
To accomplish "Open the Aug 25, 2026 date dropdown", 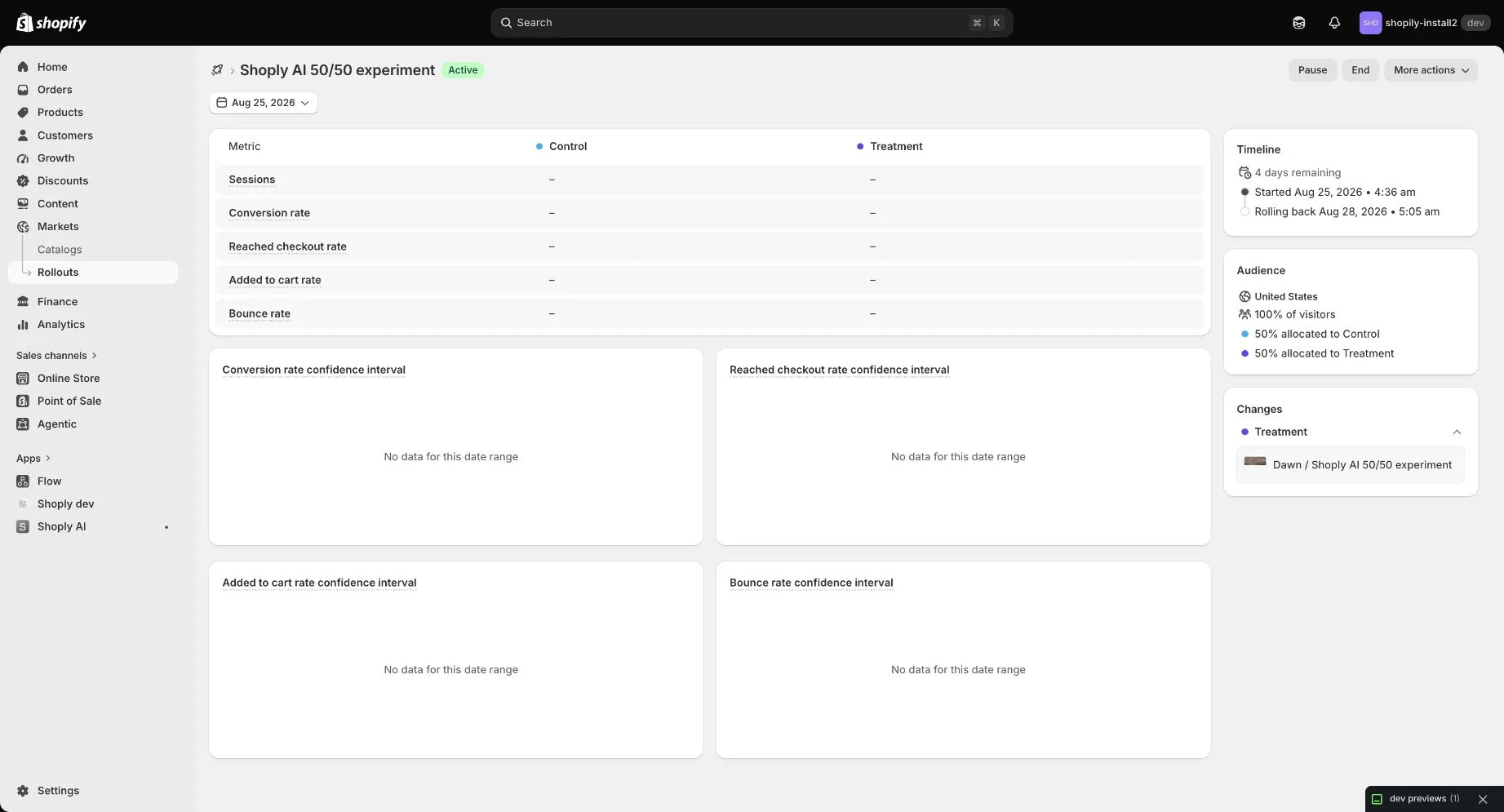I will pos(264,103).
